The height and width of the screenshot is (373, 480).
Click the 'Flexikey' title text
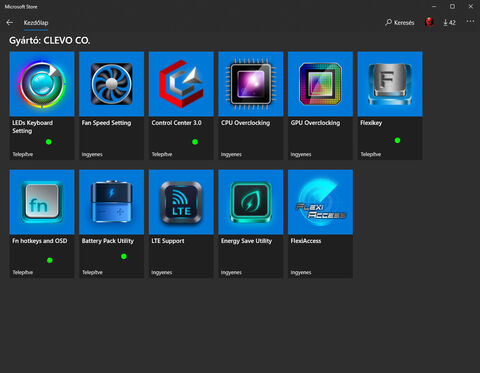(371, 123)
